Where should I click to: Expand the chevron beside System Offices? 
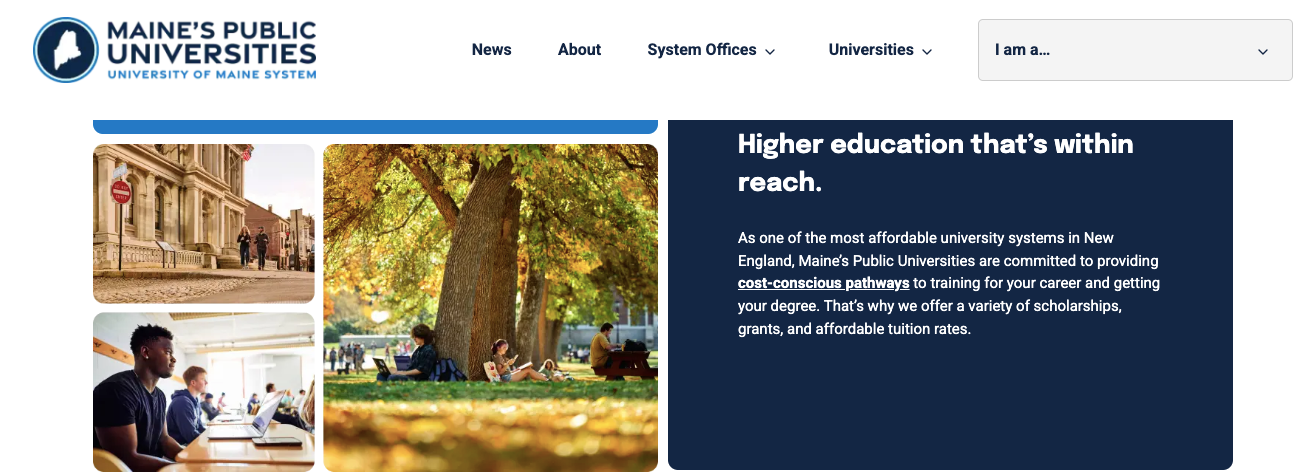pyautogui.click(x=770, y=52)
